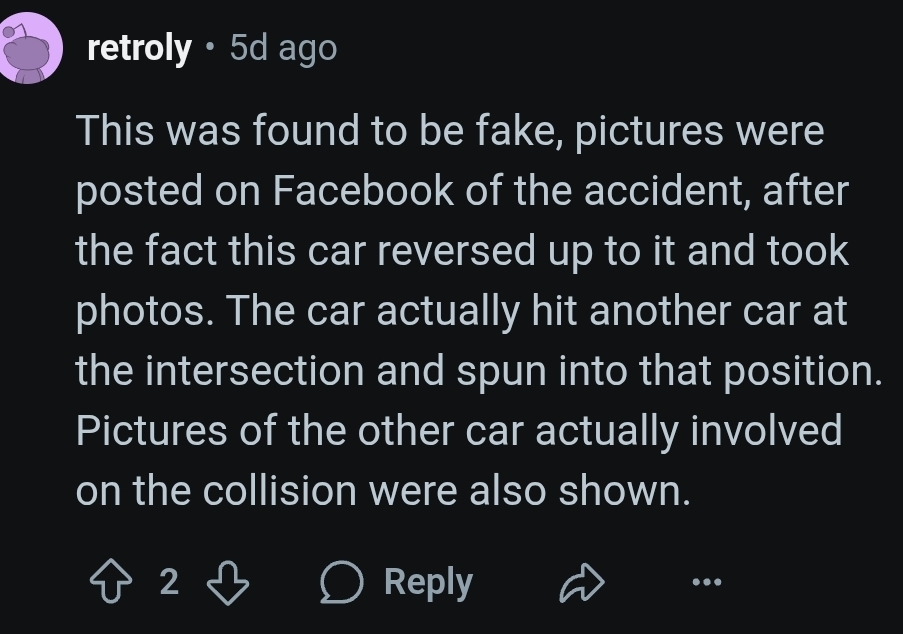This screenshot has width=903, height=634.
Task: Click the word 'Facebook' in the comment
Action: 363,190
